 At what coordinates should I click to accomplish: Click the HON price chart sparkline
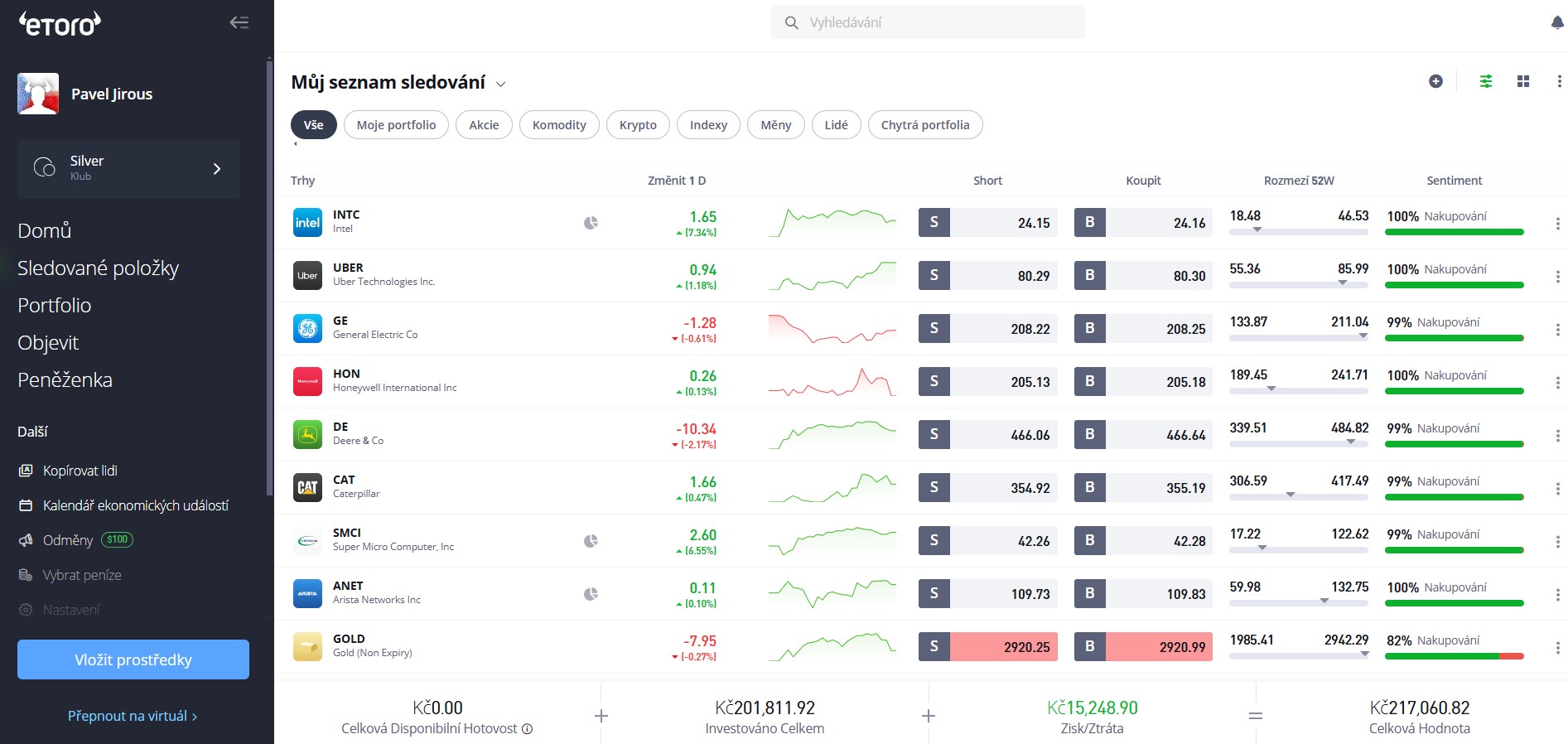(x=832, y=382)
